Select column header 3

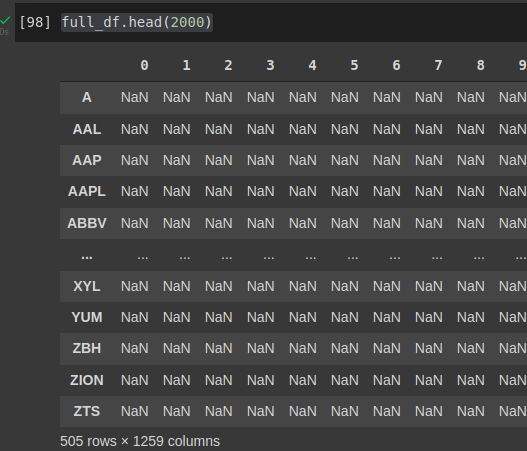(x=270, y=65)
